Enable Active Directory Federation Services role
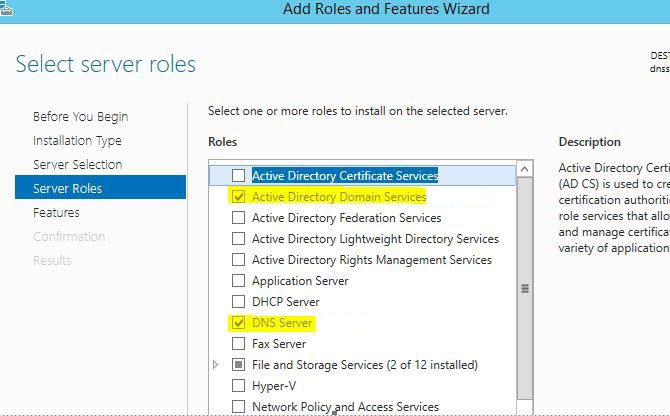 tap(238, 217)
